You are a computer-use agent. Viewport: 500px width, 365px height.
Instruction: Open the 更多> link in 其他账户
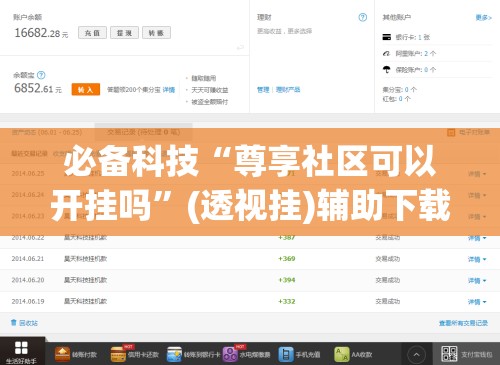tap(483, 18)
